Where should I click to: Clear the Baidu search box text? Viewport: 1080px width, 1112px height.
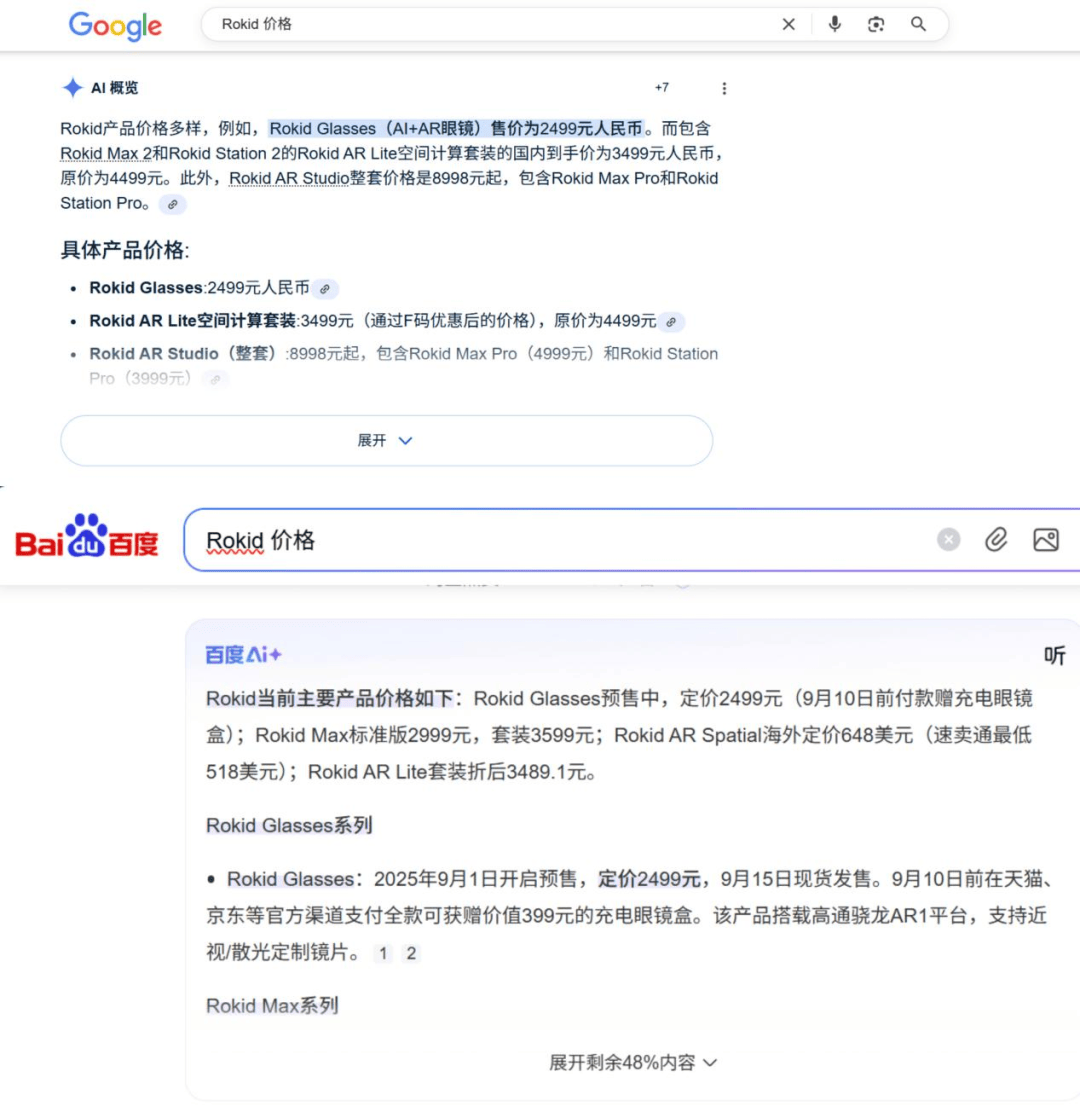pos(948,540)
